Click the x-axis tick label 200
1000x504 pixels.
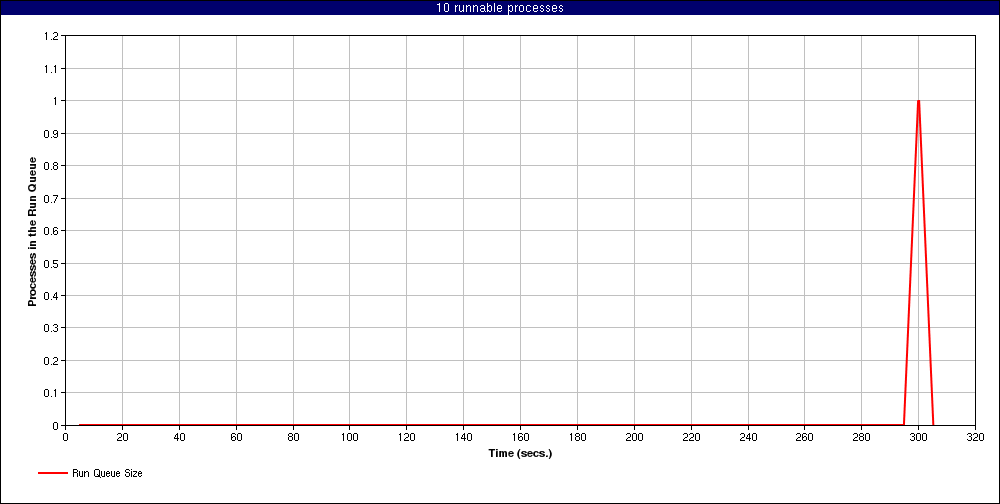pos(634,437)
